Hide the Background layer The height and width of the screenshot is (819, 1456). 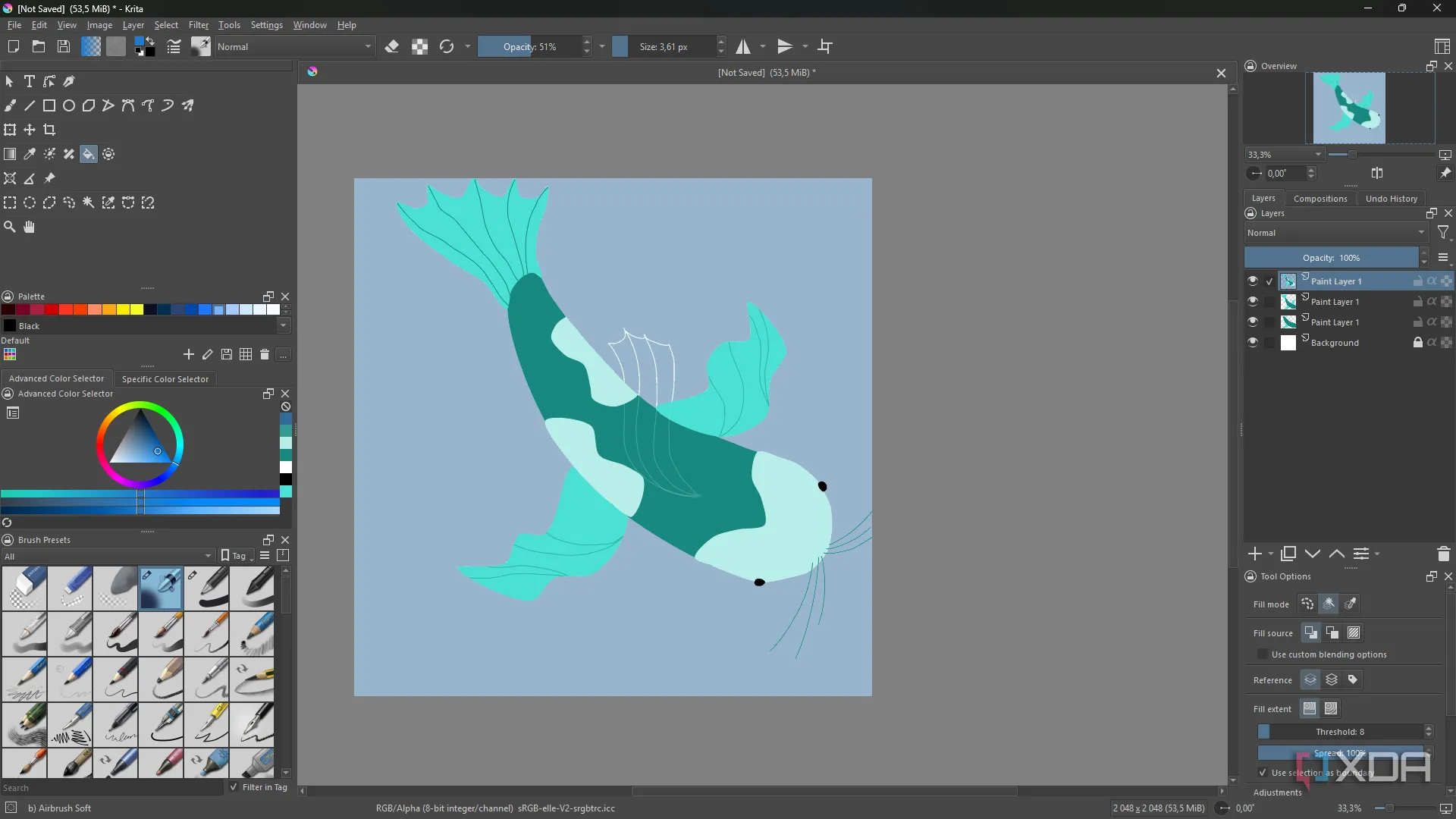click(1254, 343)
